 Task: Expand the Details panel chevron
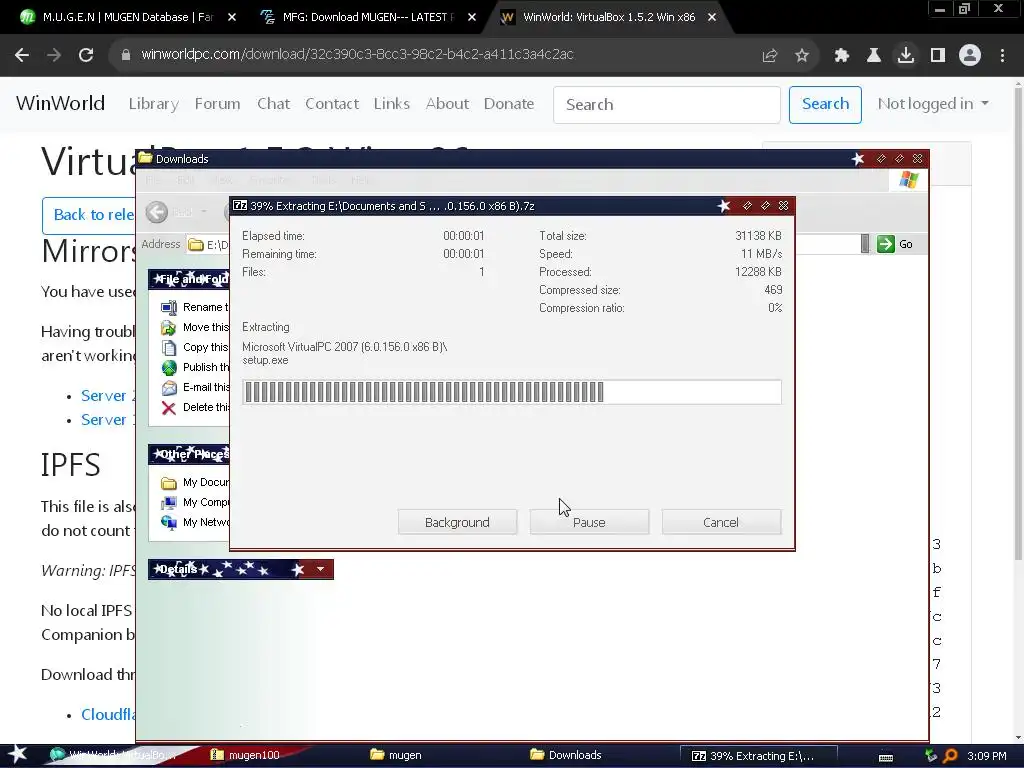[320, 569]
